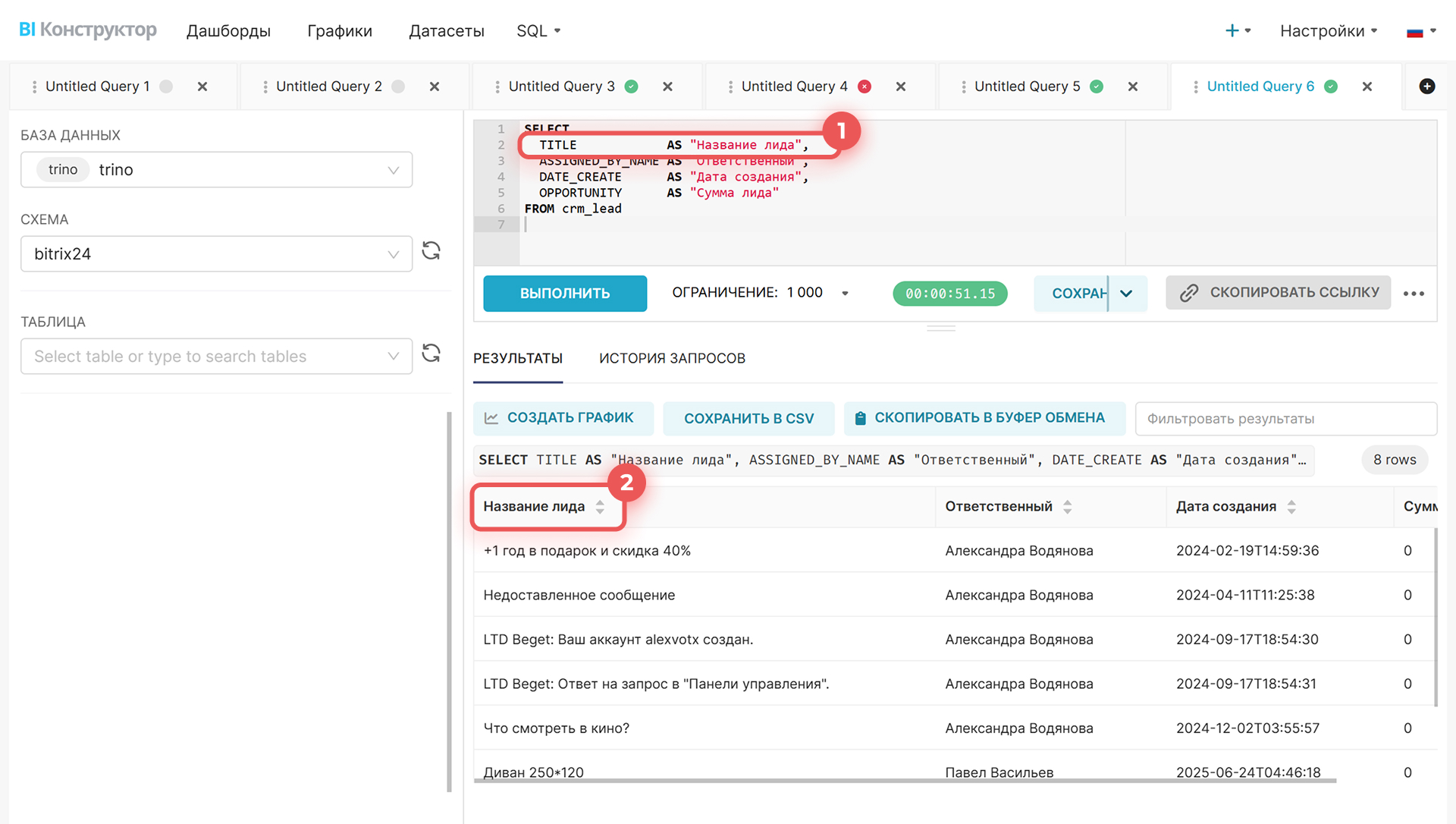Refresh the schema list icon
The width and height of the screenshot is (1456, 824).
click(x=431, y=251)
